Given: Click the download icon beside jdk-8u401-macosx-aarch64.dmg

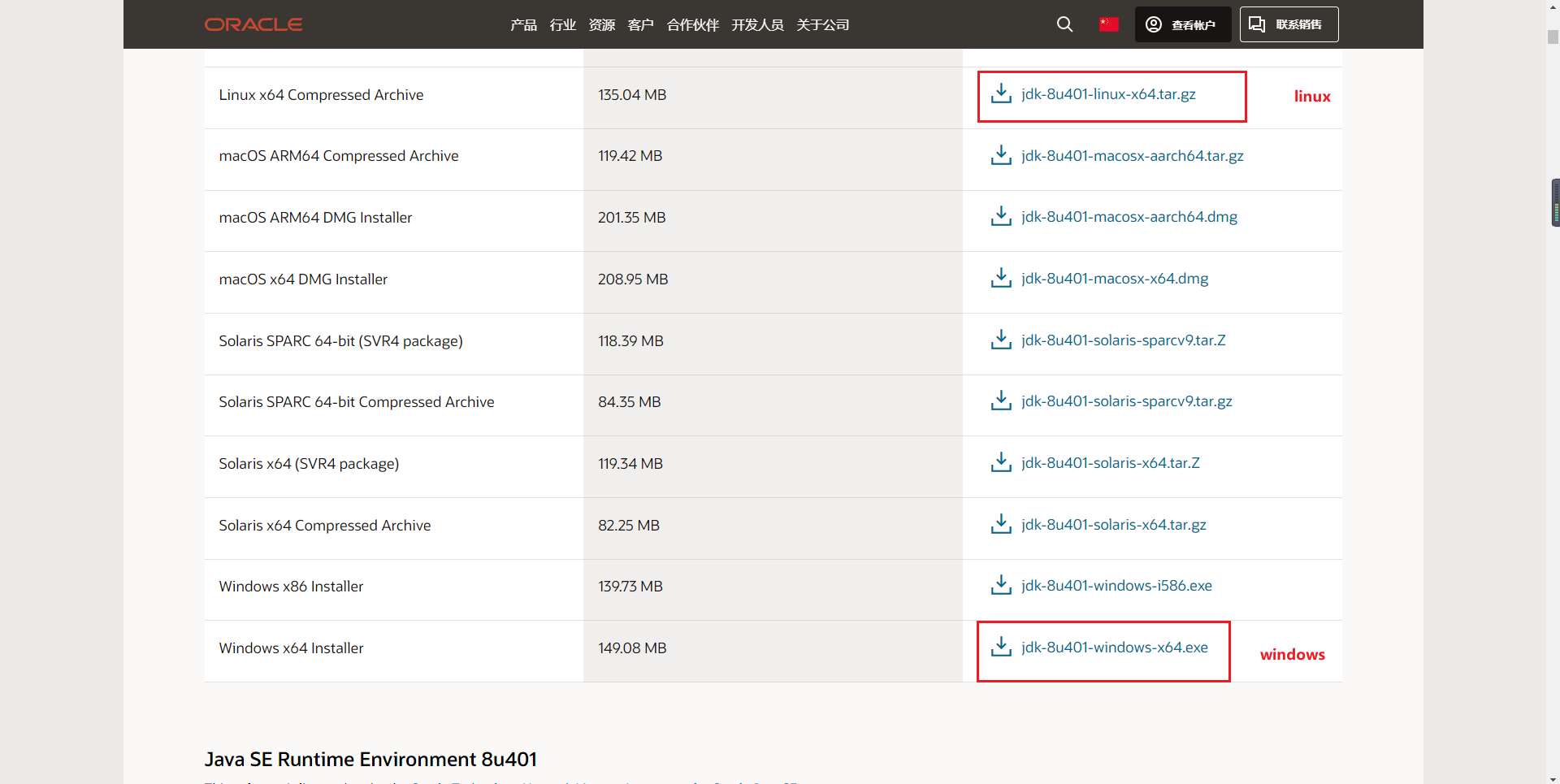Looking at the screenshot, I should pos(1001,216).
